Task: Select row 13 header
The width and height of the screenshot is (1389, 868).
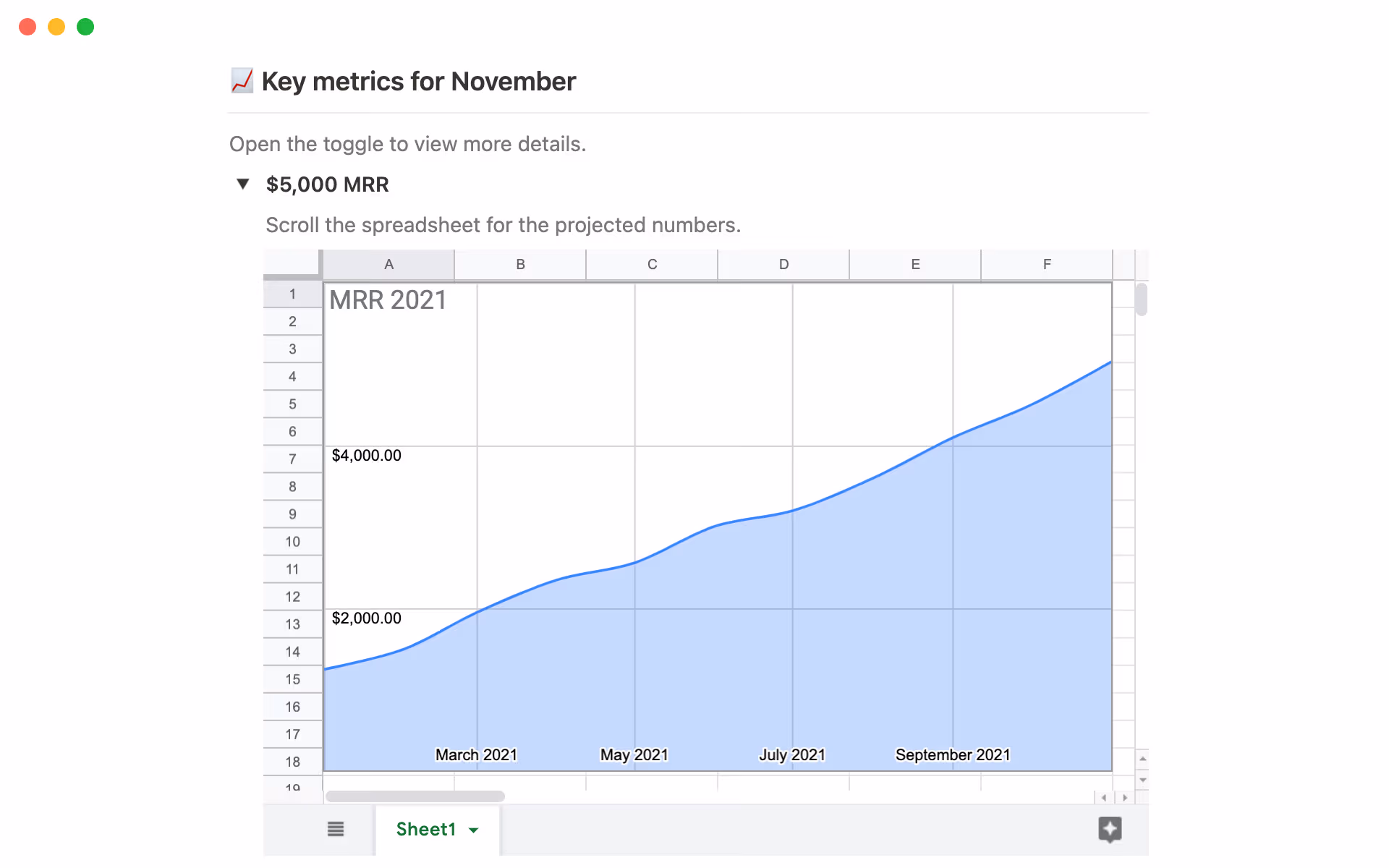Action: point(292,624)
